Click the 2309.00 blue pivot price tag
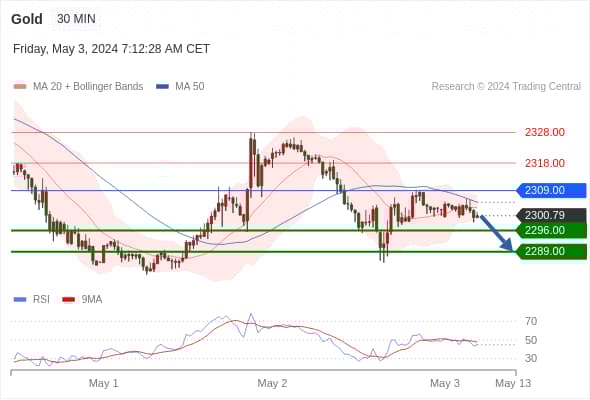The height and width of the screenshot is (400, 590). pos(552,190)
